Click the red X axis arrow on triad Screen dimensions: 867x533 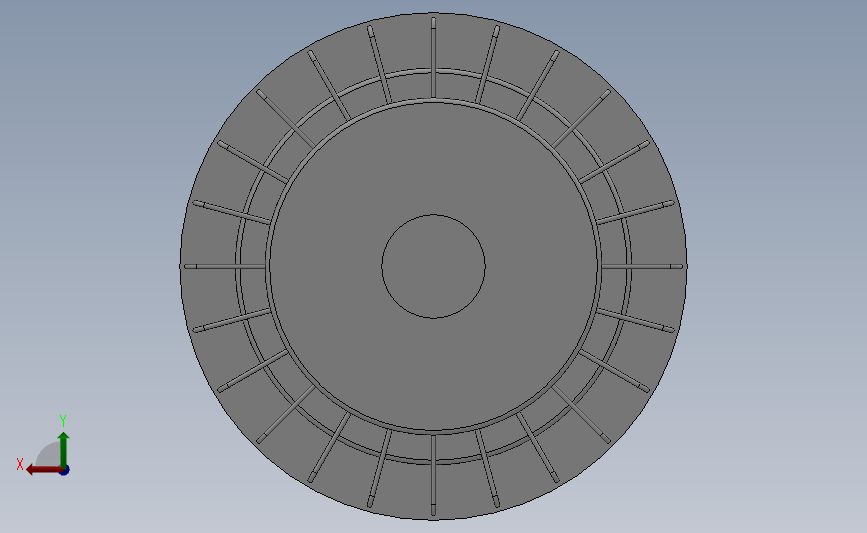pyautogui.click(x=43, y=470)
